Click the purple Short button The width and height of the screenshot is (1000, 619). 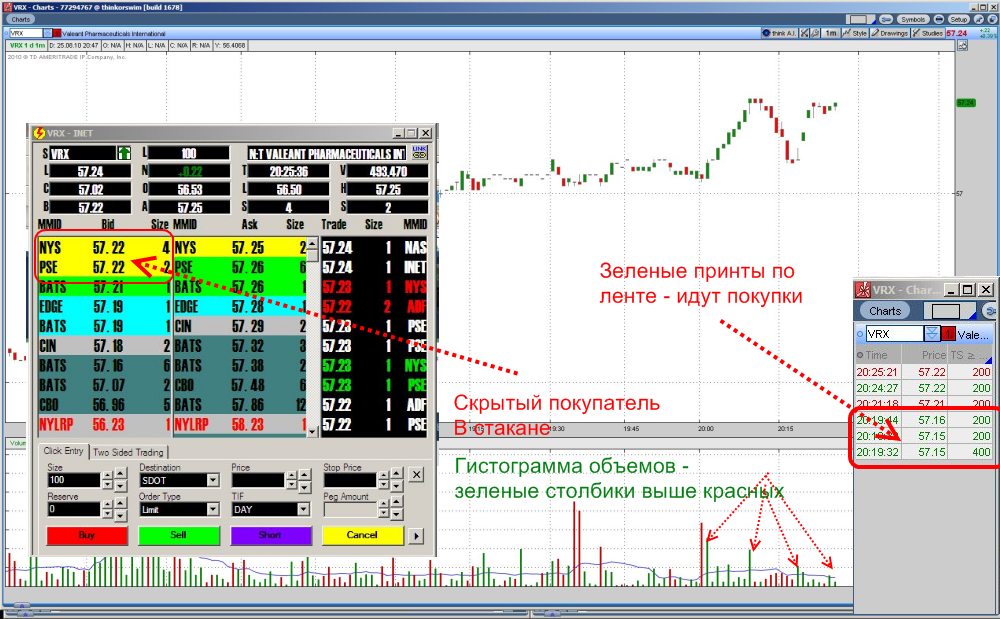(x=270, y=535)
